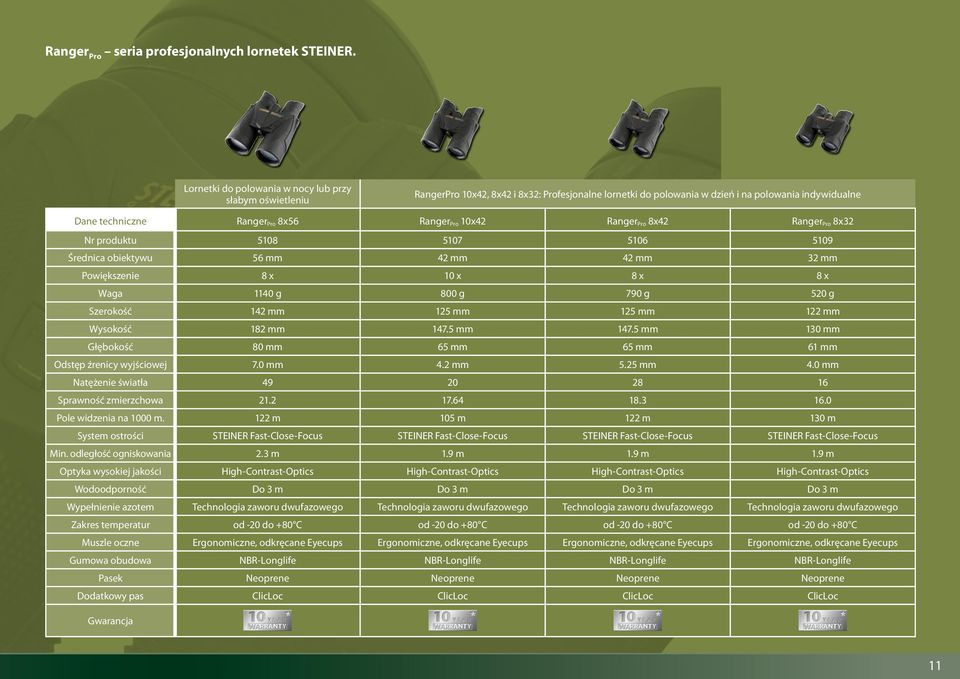The width and height of the screenshot is (960, 679).
Task: Select the 80 mm depth value
Action: (268, 347)
